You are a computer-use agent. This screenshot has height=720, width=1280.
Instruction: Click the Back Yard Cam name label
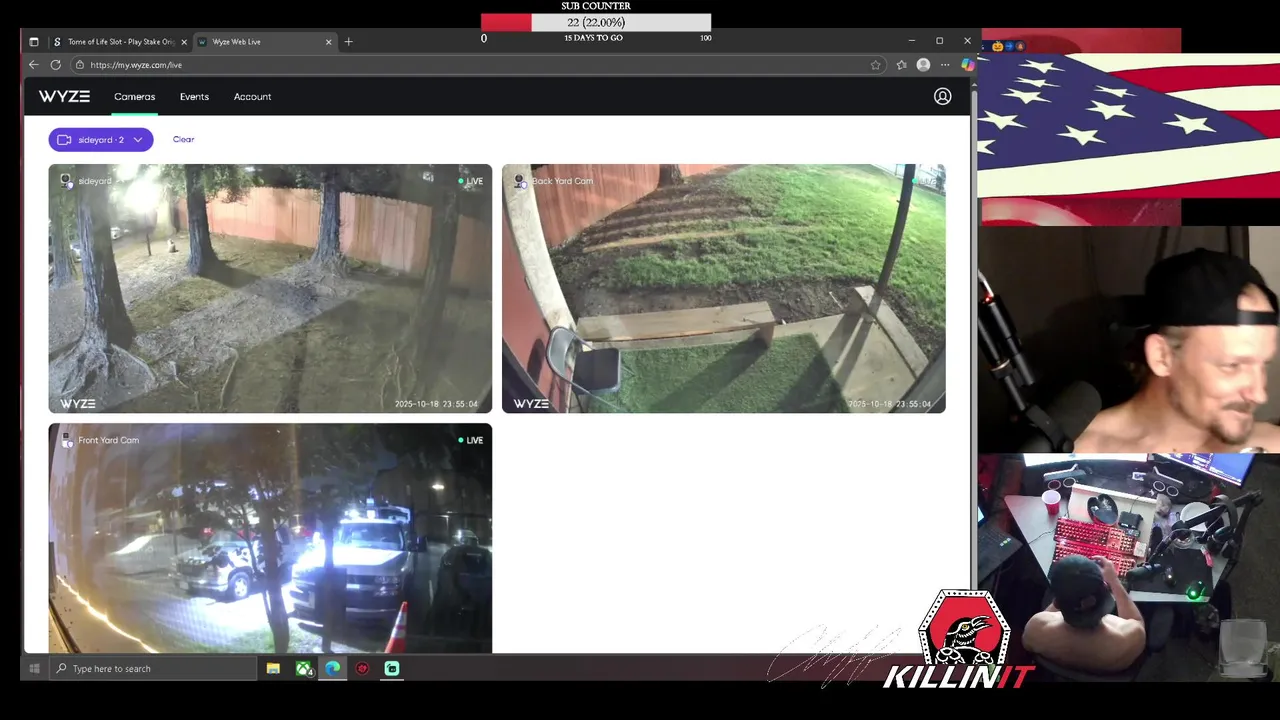[562, 181]
